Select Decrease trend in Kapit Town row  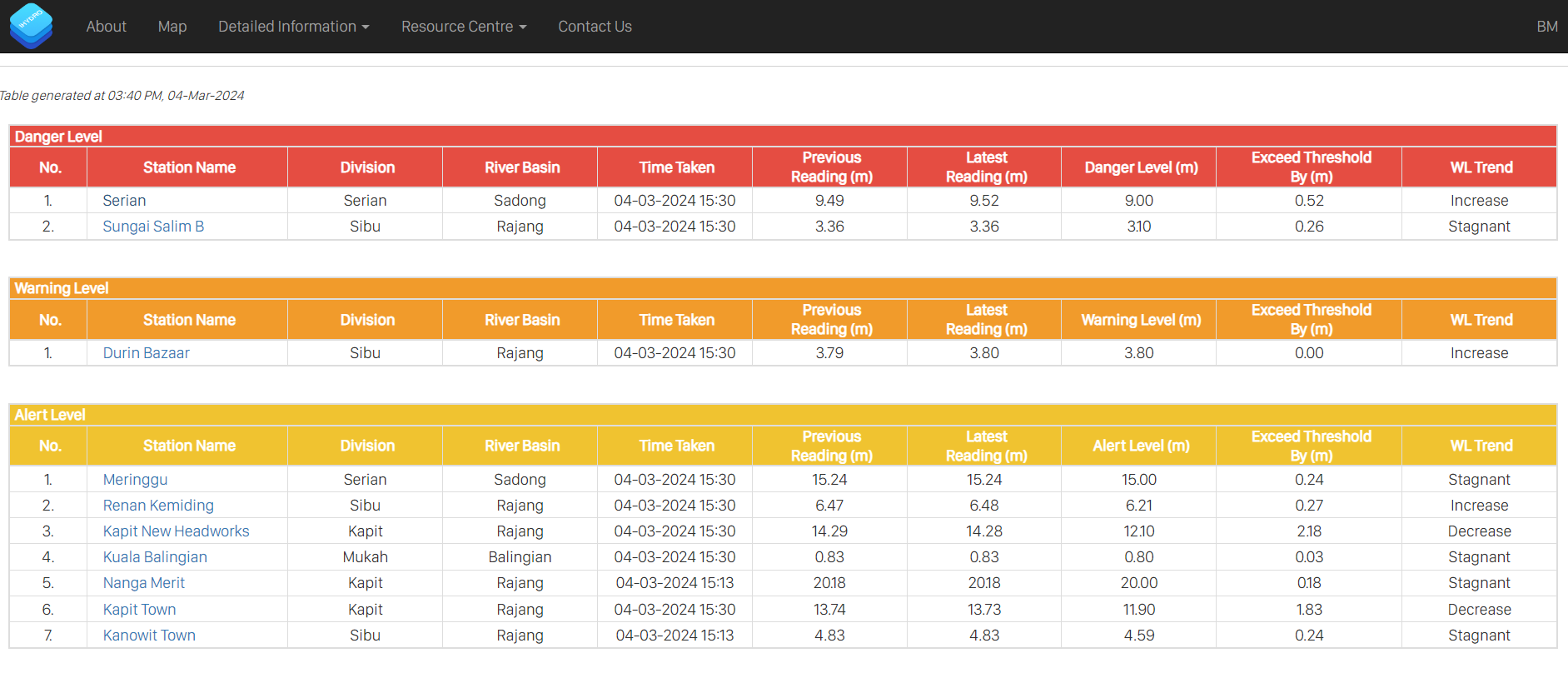pyautogui.click(x=1479, y=610)
